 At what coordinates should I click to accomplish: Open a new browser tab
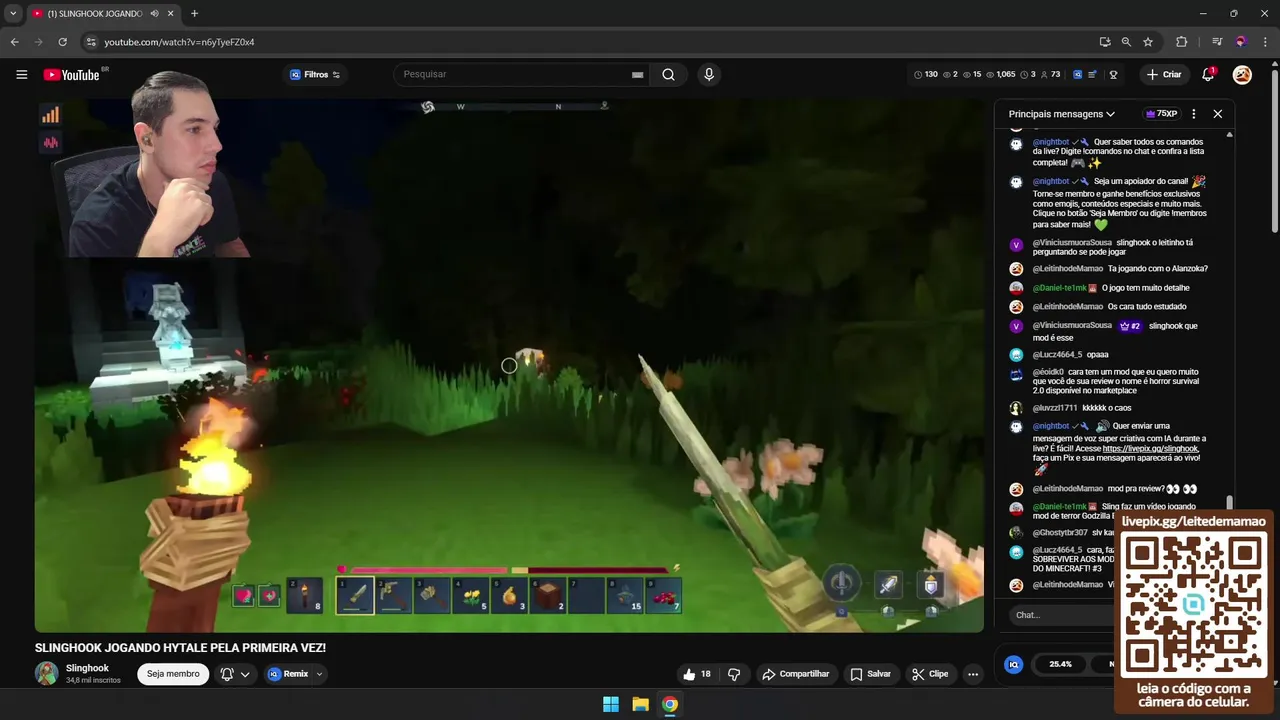pyautogui.click(x=194, y=14)
